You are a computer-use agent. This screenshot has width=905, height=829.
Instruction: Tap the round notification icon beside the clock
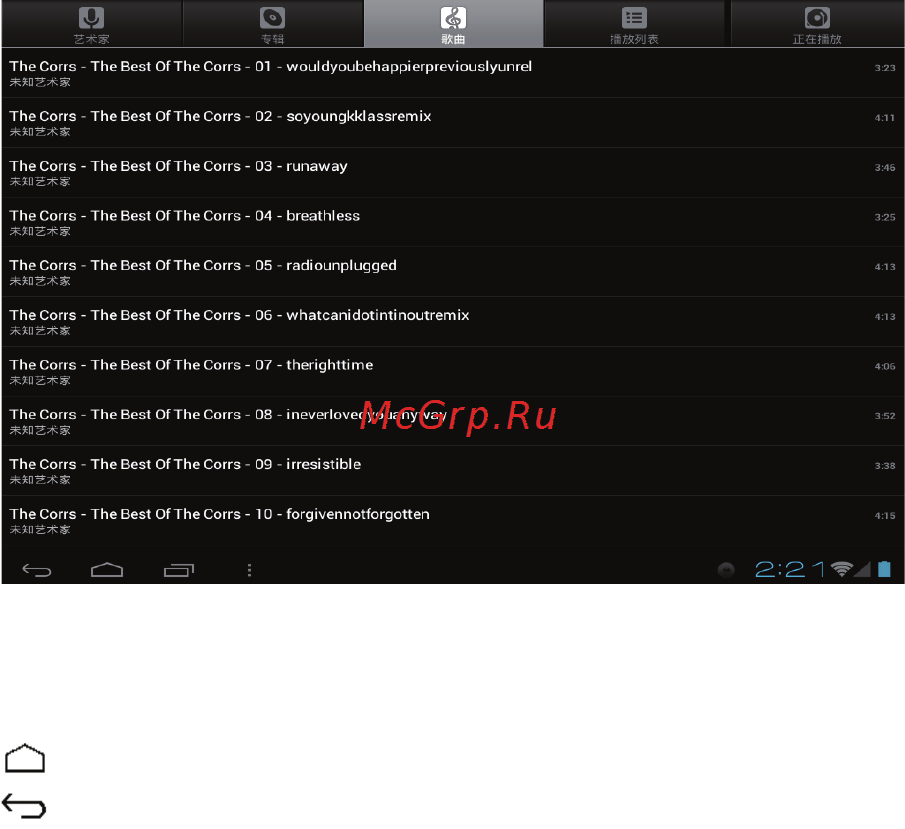[x=726, y=570]
